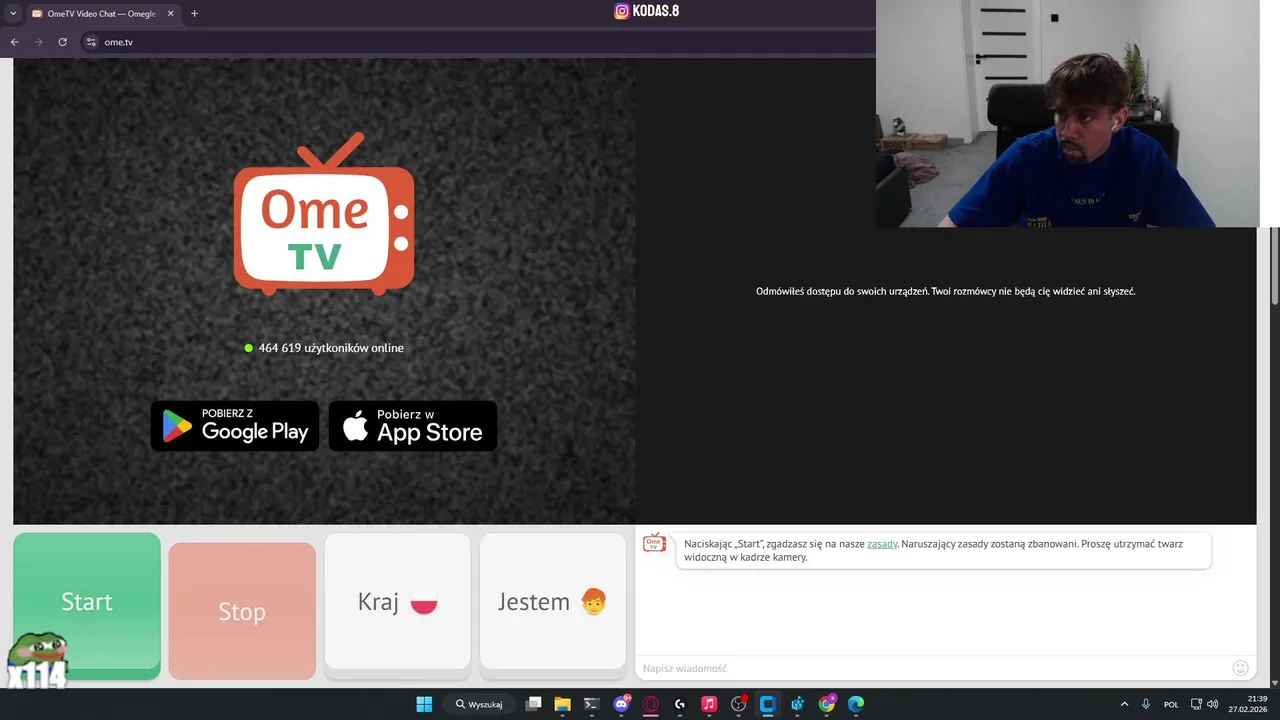Go back in browser history
Image resolution: width=1280 pixels, height=720 pixels.
(x=14, y=42)
